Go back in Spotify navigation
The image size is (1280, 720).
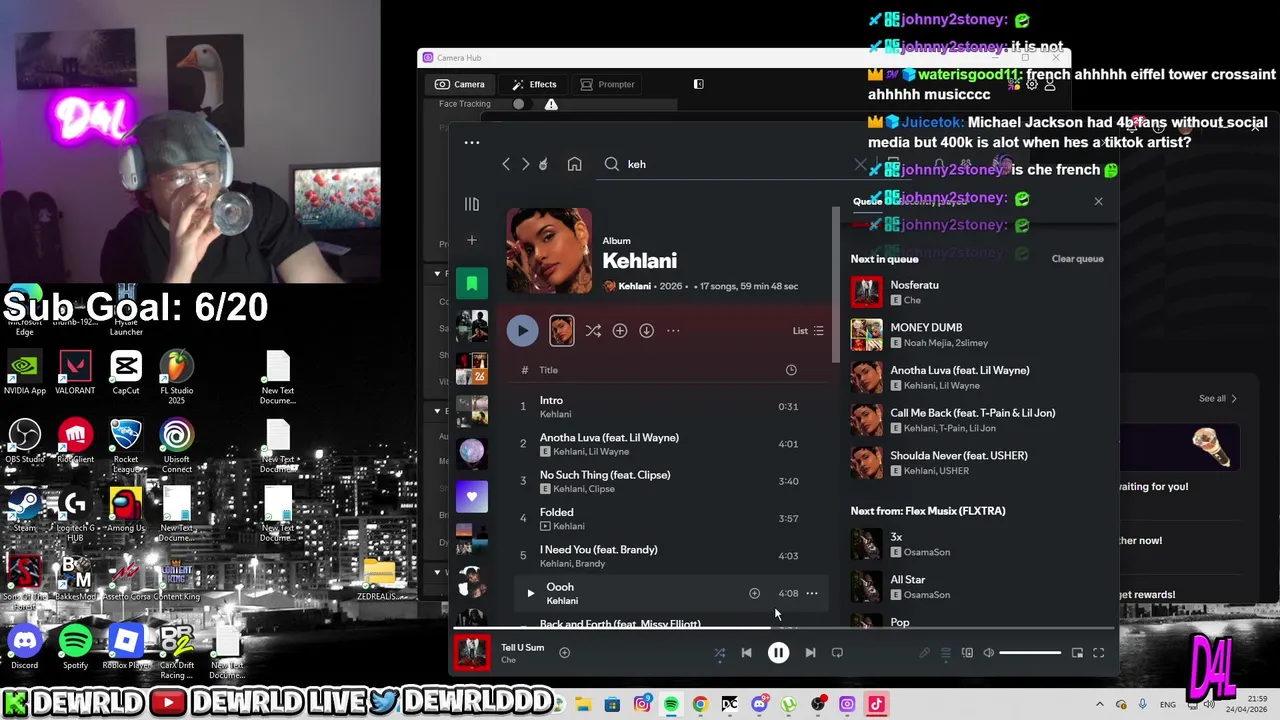click(506, 164)
